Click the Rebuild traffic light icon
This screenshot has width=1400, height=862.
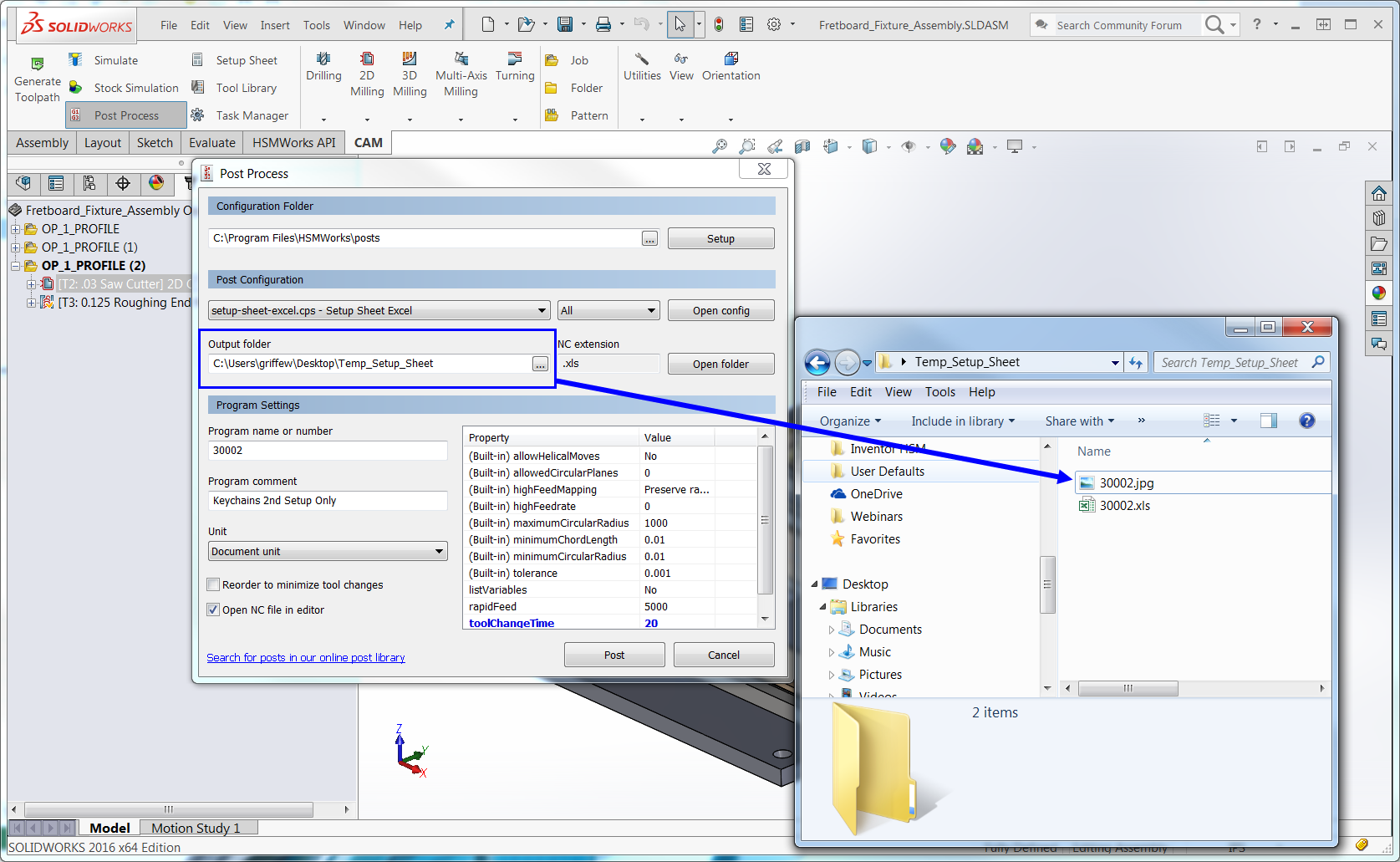[719, 24]
